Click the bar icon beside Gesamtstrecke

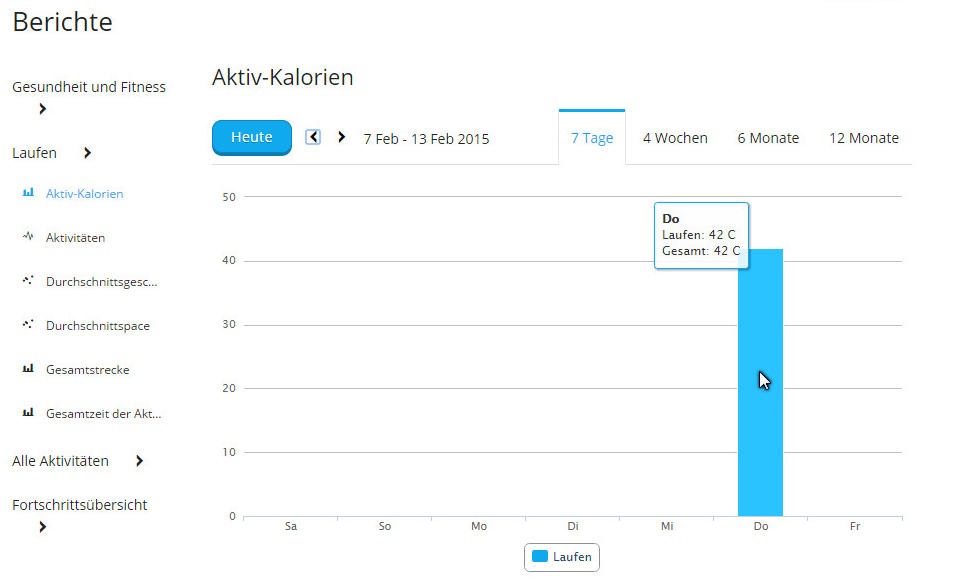28,369
